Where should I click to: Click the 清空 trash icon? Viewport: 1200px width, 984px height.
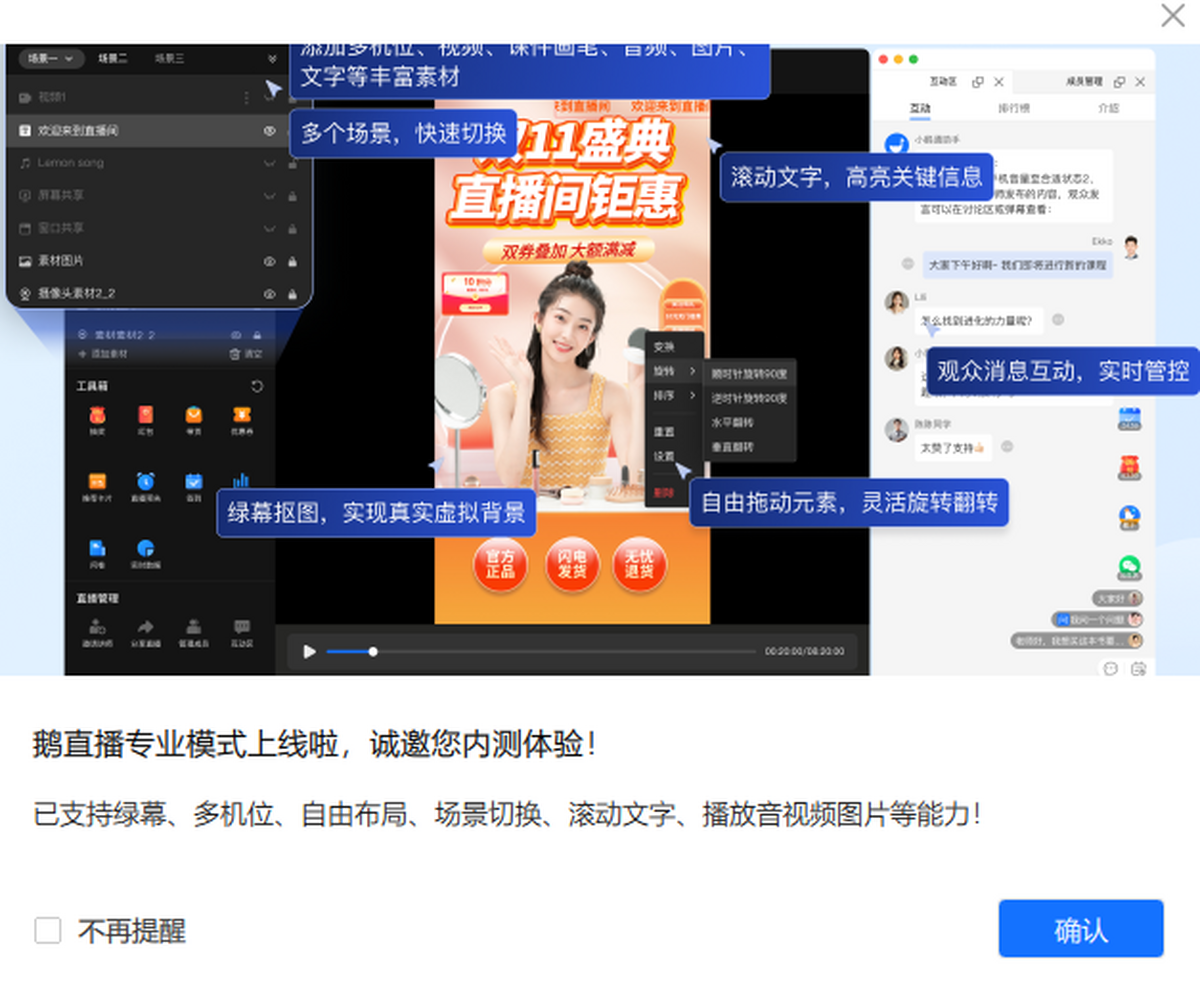(x=235, y=354)
